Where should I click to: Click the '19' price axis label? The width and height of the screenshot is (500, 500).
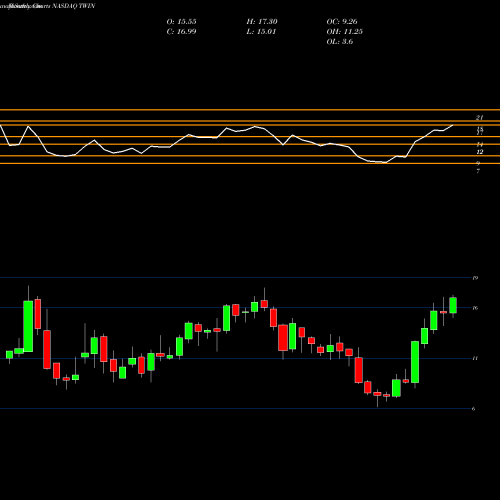(475, 278)
